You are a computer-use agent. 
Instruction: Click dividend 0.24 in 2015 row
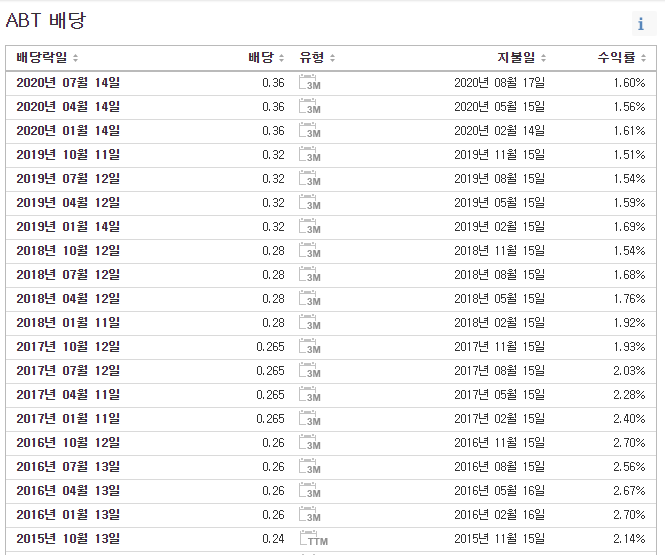click(273, 539)
